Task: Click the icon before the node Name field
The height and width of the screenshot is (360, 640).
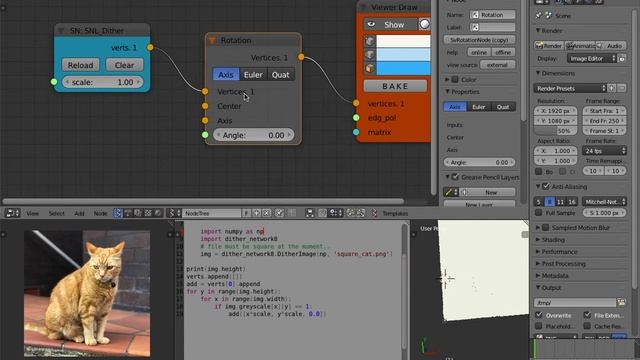Action: (x=475, y=15)
